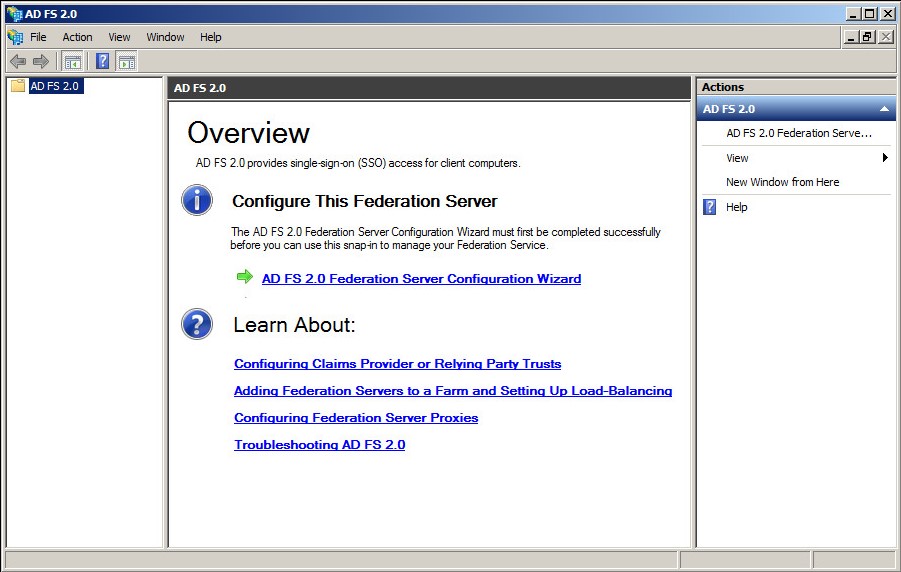Select the AD FS 2.0 tree node
The width and height of the screenshot is (901, 572).
[55, 86]
